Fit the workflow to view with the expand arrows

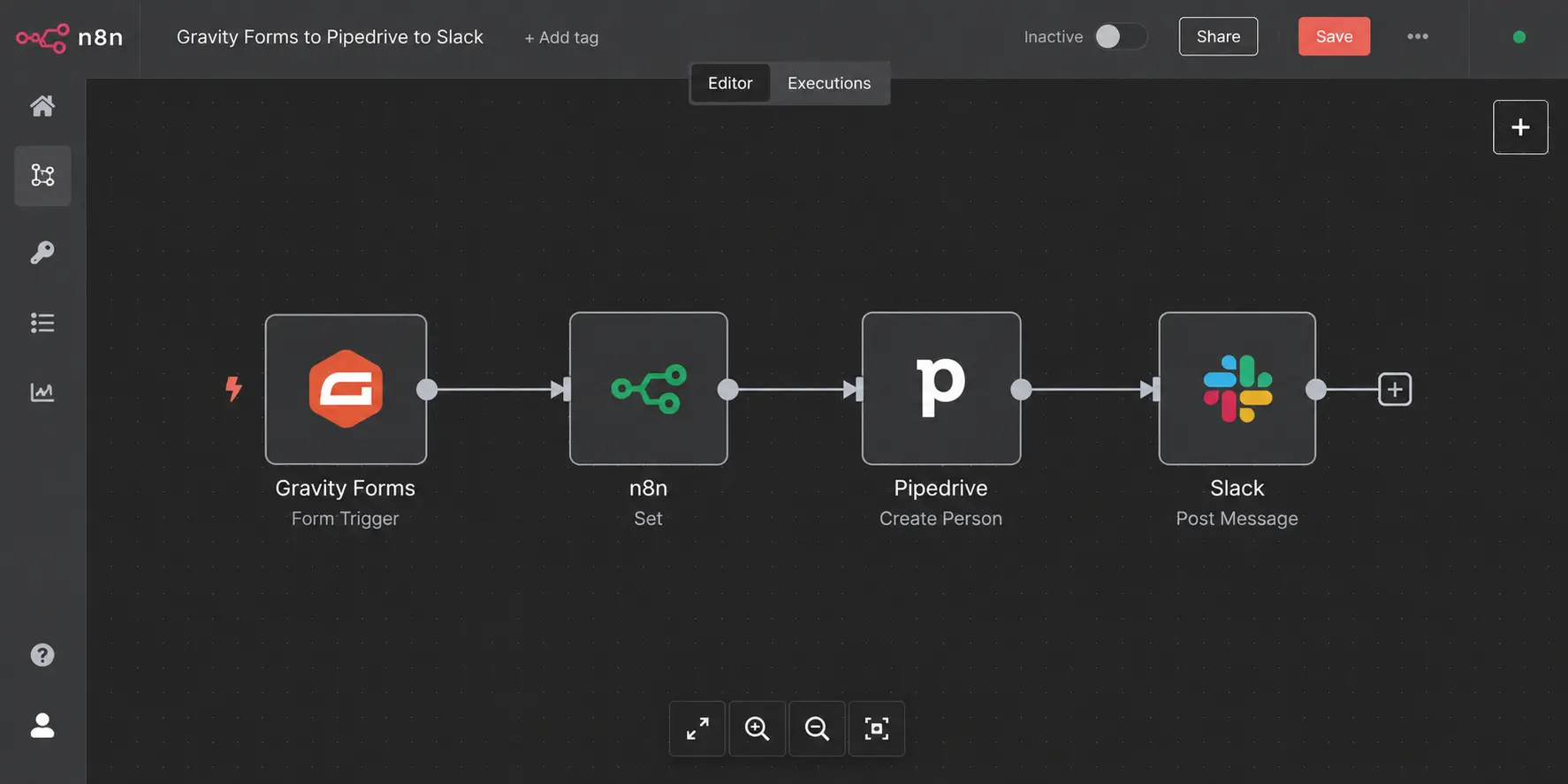pos(697,728)
